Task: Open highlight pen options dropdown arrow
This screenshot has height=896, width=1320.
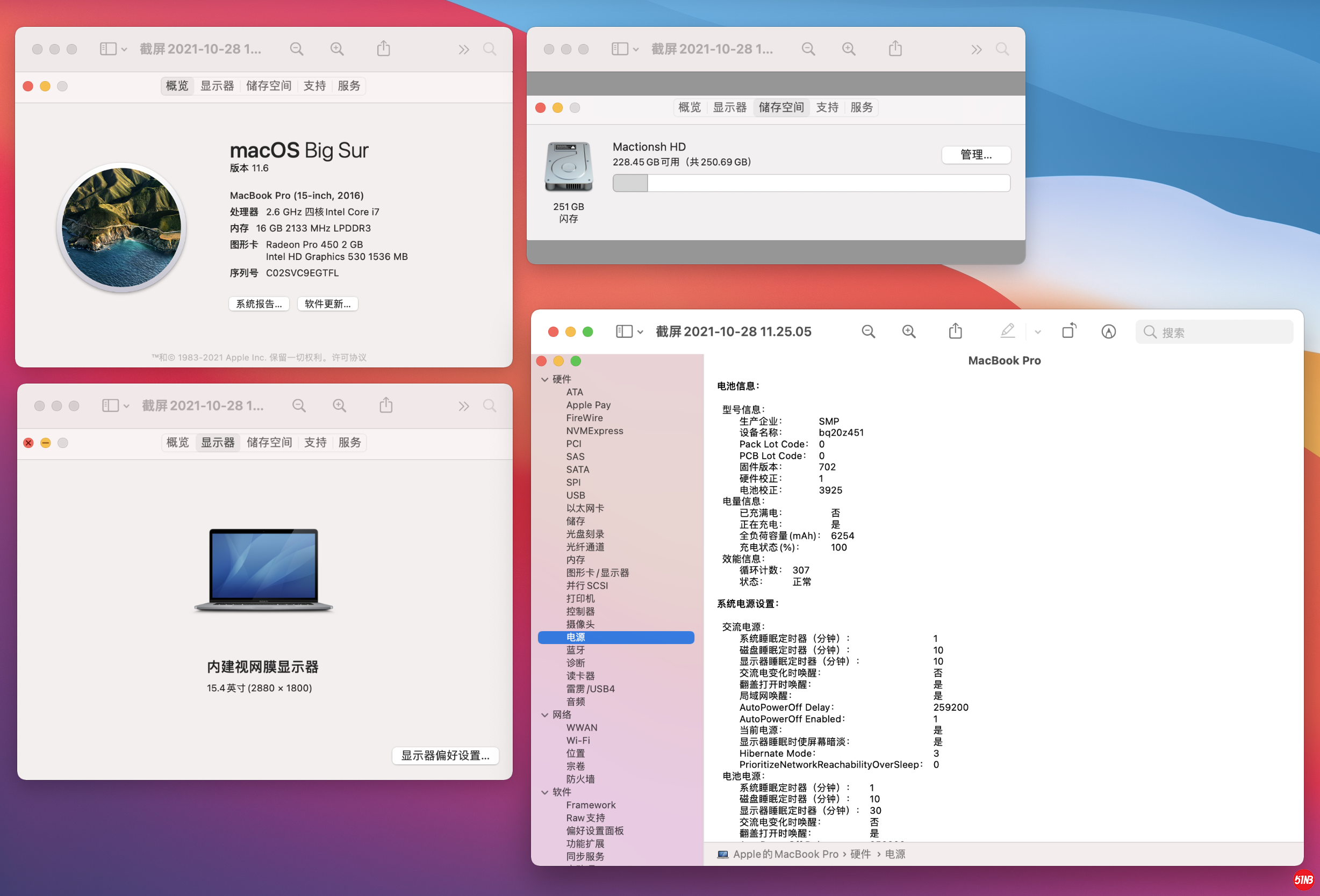Action: (x=1038, y=332)
